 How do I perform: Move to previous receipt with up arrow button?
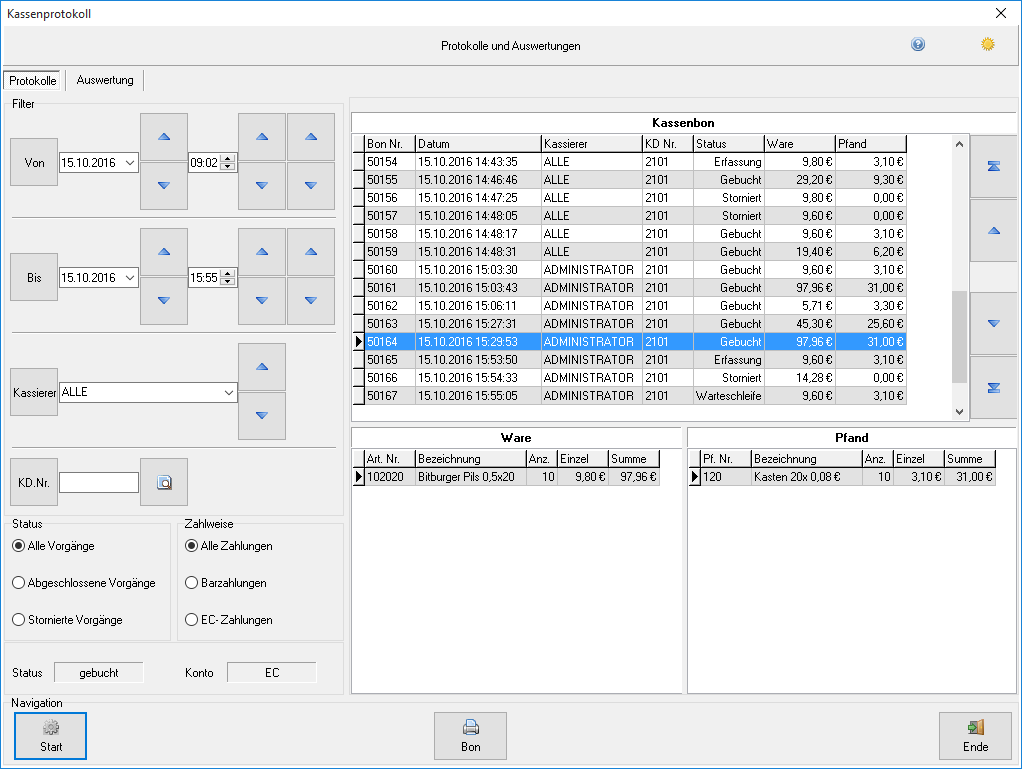click(993, 231)
